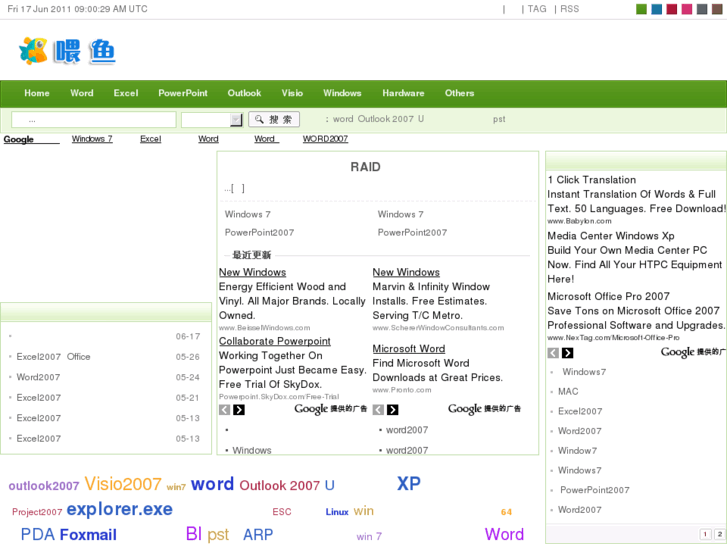
Task: Open the Windows7 item atop sidebar list
Action: pyautogui.click(x=584, y=372)
